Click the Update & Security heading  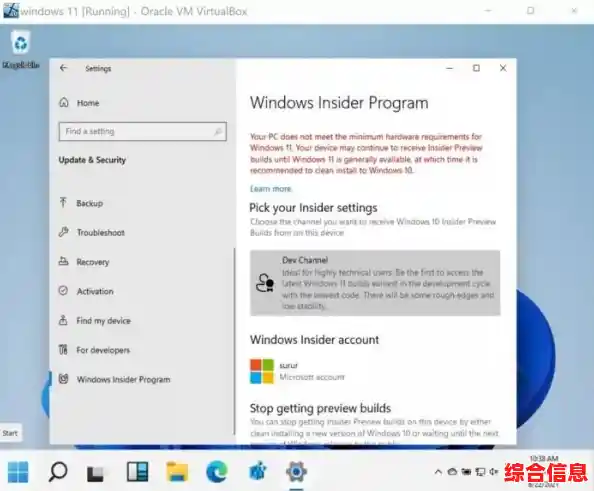[92, 160]
